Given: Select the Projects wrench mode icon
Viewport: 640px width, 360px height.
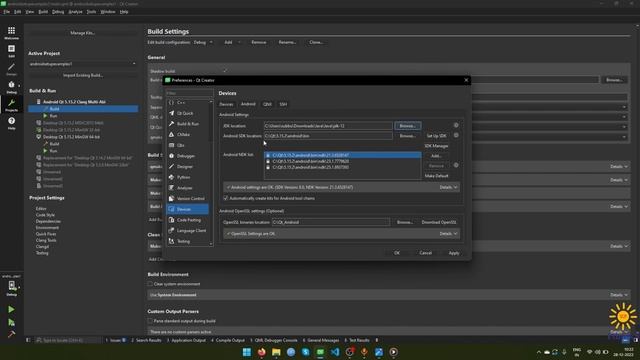Looking at the screenshot, I should click(x=11, y=105).
